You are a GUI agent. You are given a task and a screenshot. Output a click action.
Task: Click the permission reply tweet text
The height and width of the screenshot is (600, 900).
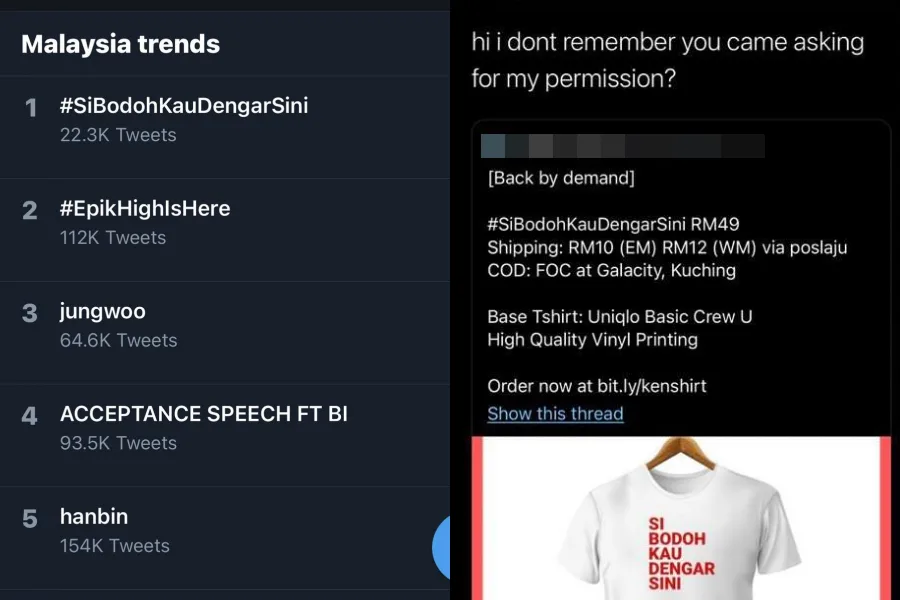667,60
